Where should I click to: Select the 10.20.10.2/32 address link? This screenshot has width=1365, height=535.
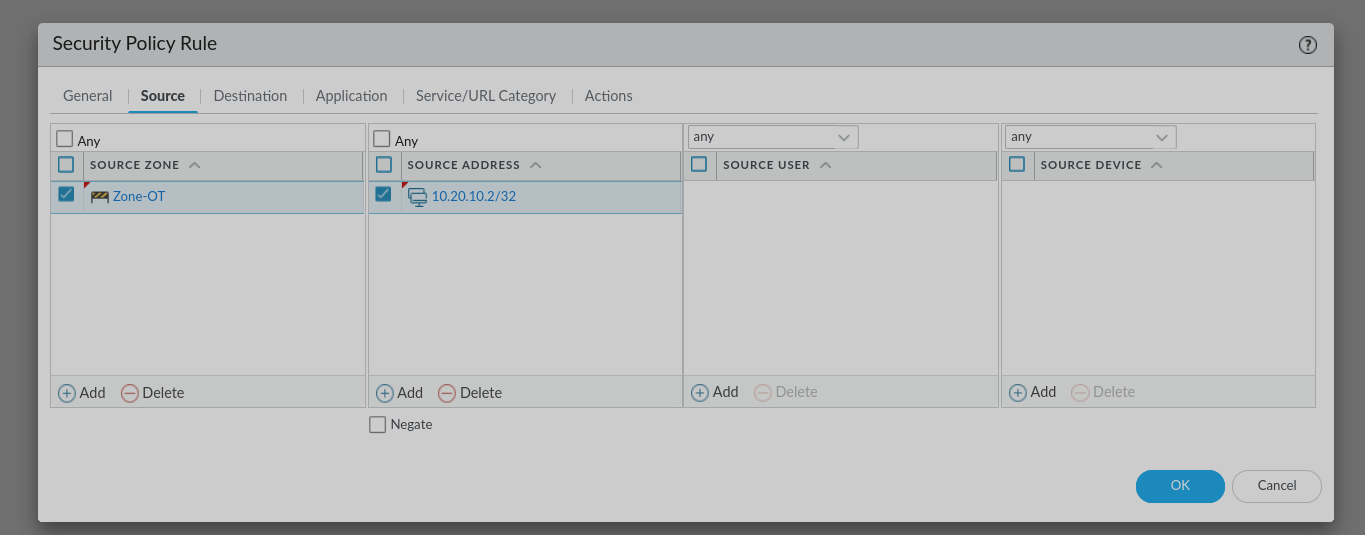pos(474,197)
